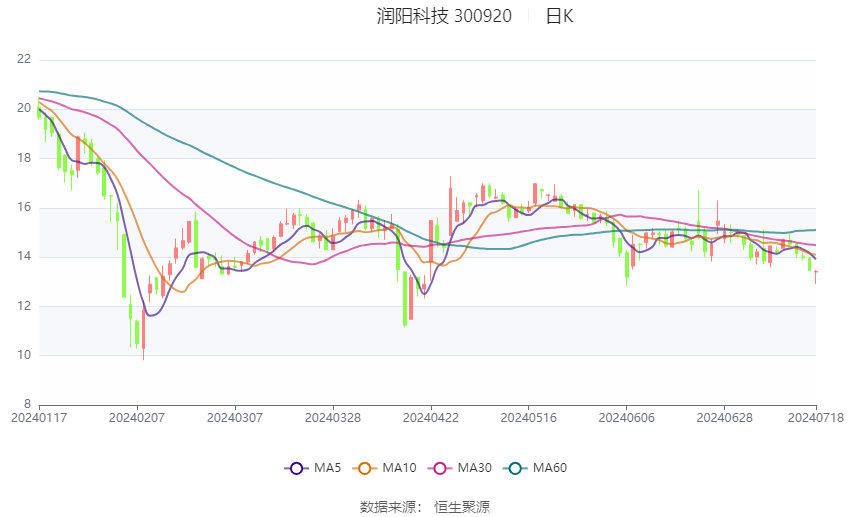Screen dimensions: 850x517
Task: Toggle the MA10 legend series
Action: (x=384, y=468)
